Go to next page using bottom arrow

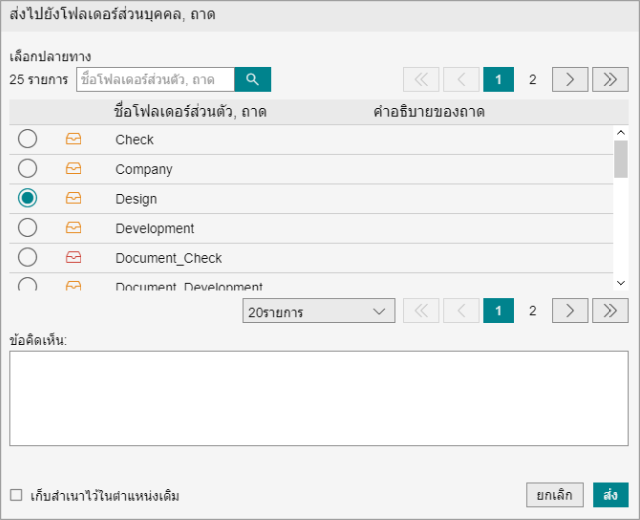click(x=570, y=311)
